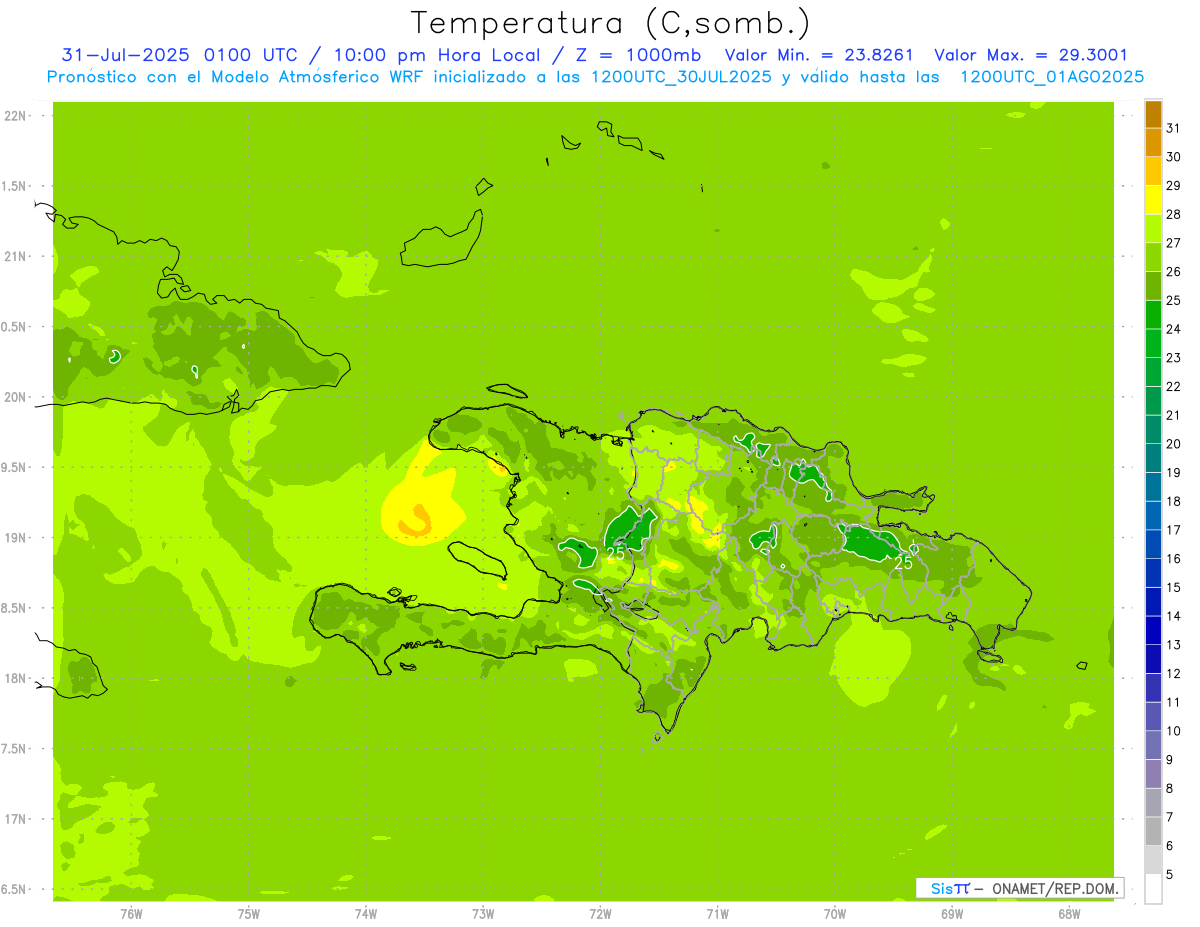Click the colorbar label '20'
This screenshot has width=1200, height=927.
tap(1173, 444)
